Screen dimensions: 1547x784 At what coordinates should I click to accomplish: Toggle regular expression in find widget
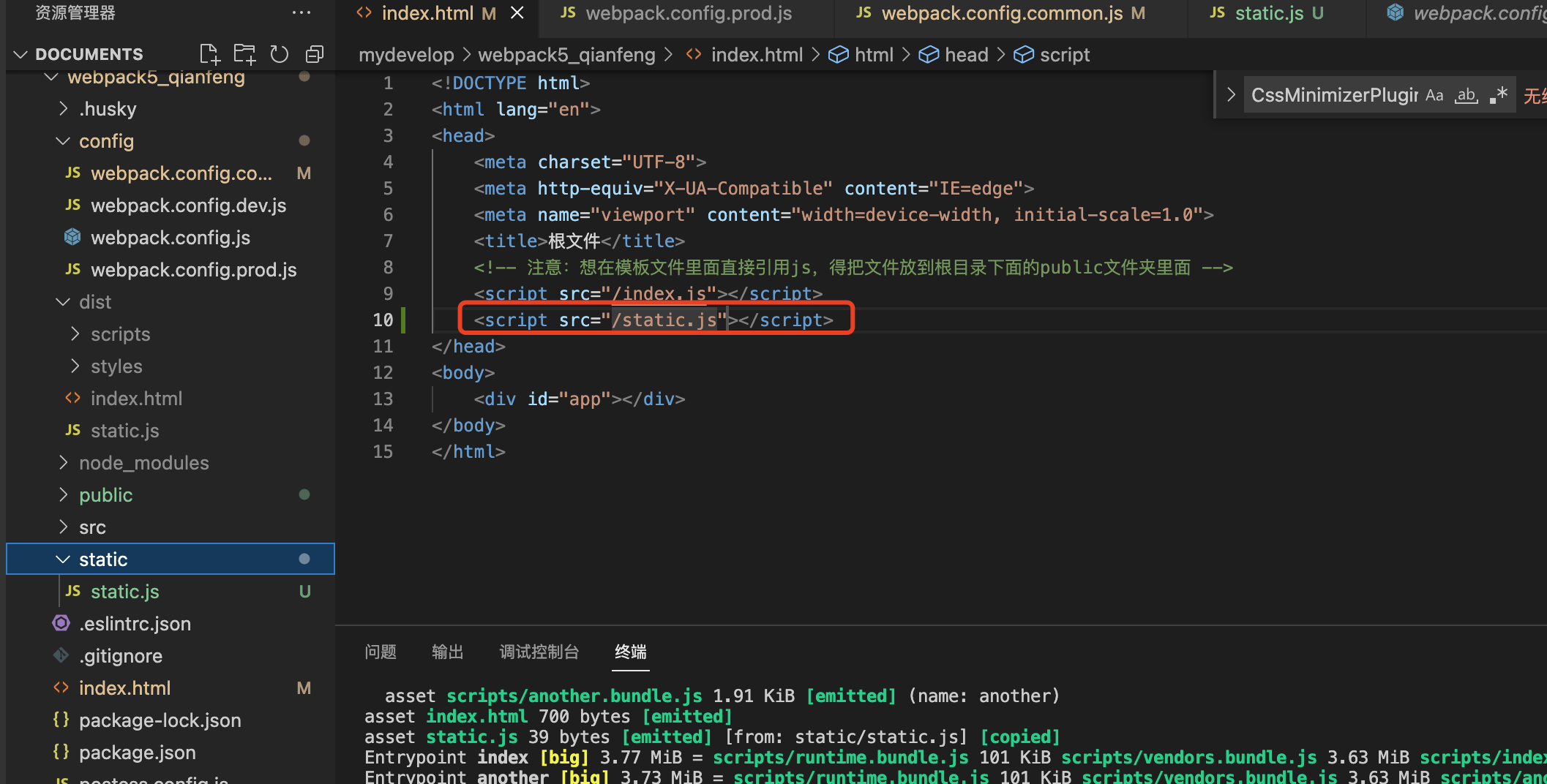tap(1498, 95)
